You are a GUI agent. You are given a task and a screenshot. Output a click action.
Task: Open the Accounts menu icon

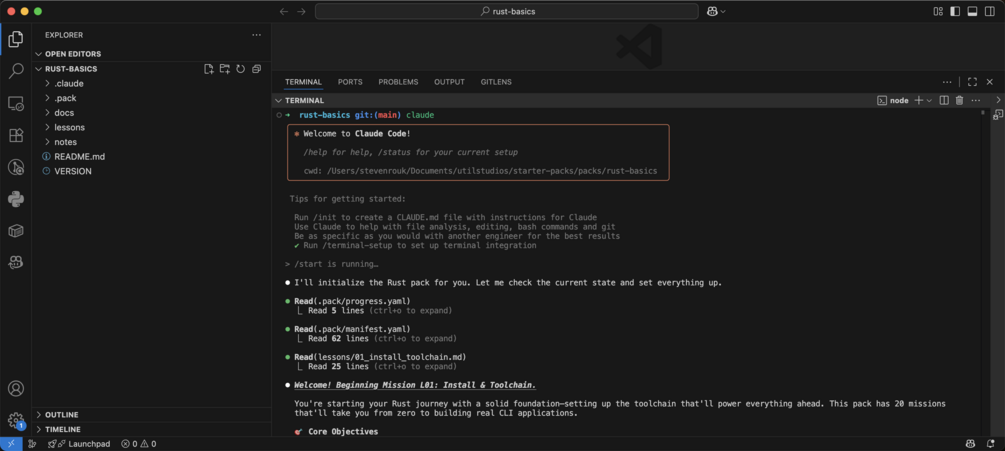tap(15, 388)
